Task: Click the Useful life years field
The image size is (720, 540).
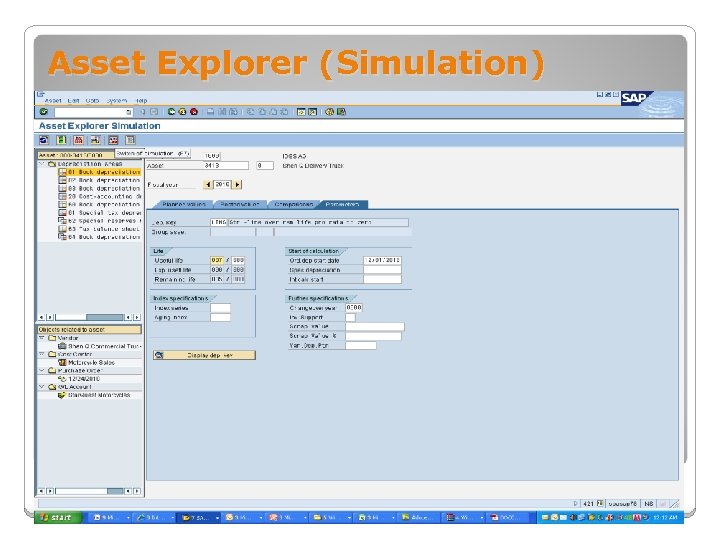Action: click(x=217, y=260)
